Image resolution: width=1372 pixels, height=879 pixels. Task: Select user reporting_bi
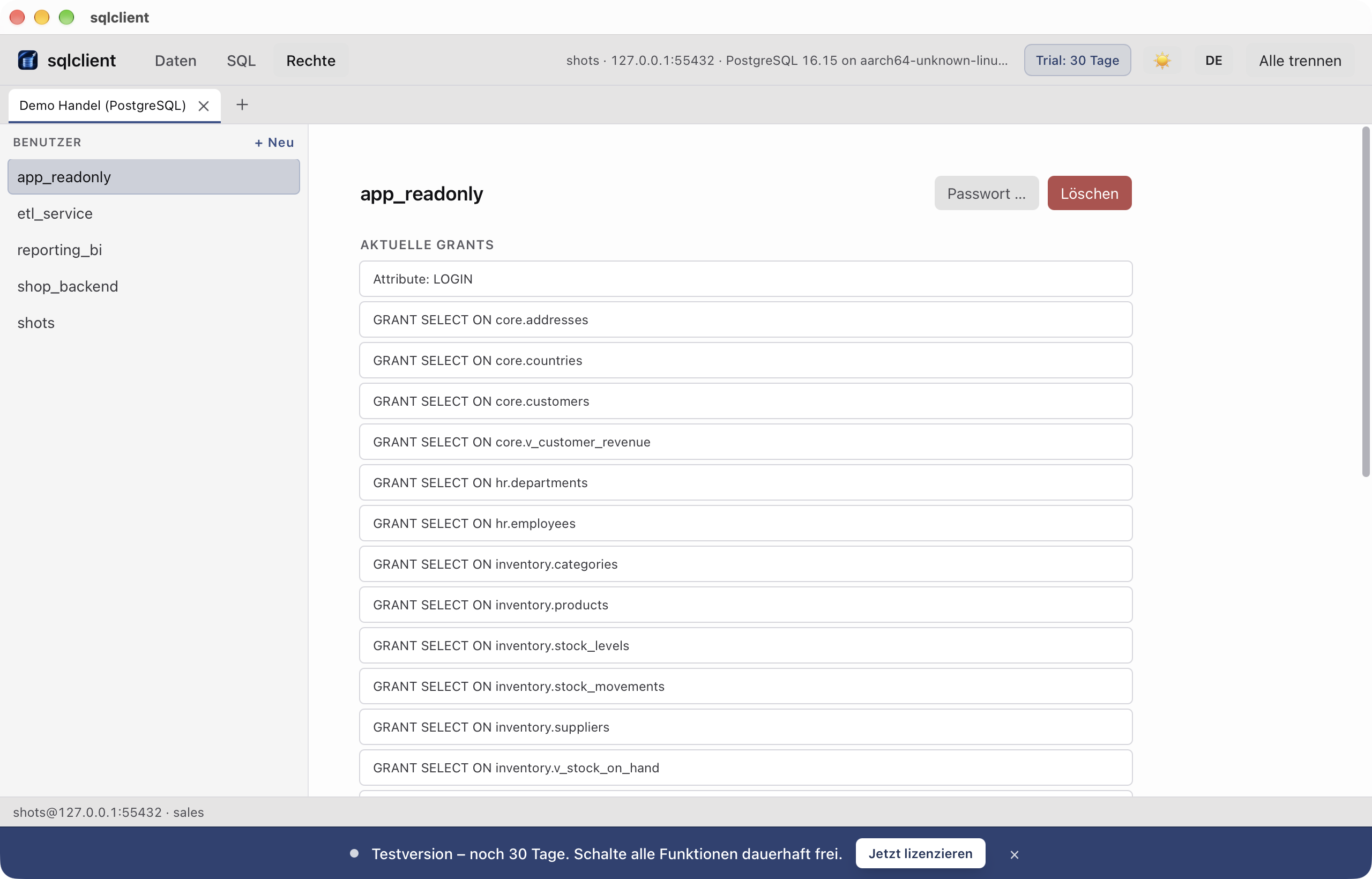[x=153, y=250]
